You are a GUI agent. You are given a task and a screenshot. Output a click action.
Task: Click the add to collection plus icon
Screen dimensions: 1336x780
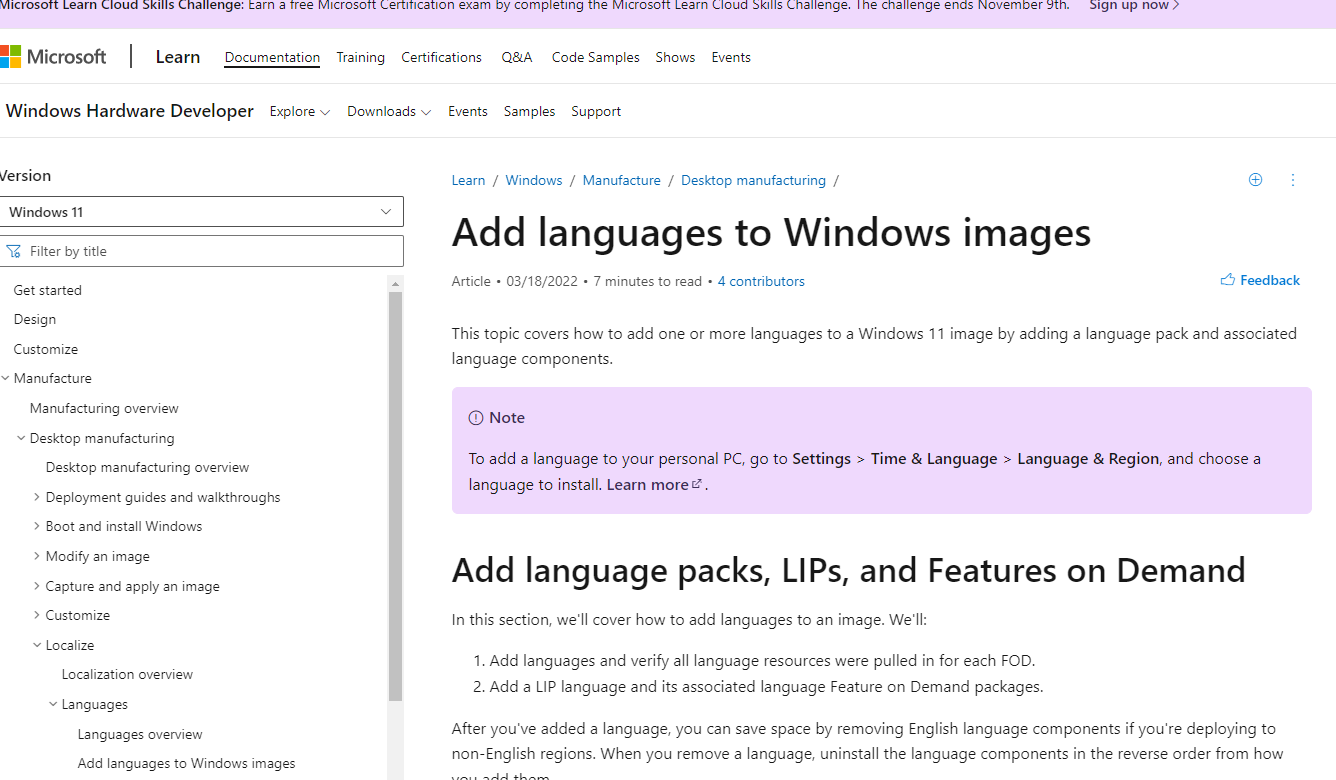pyautogui.click(x=1255, y=180)
